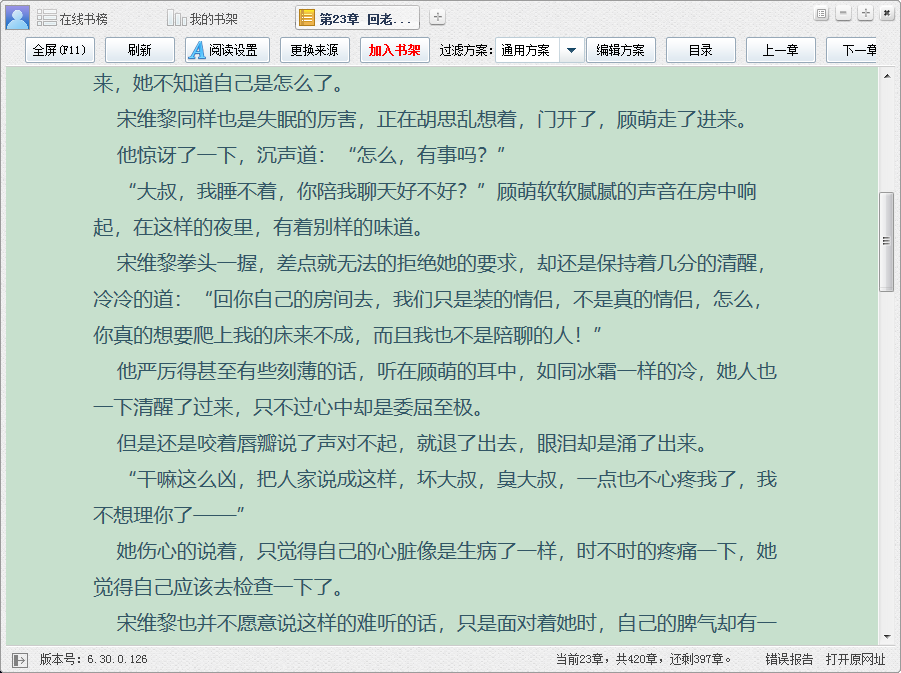Click the 全屏(F11) fullscreen button
This screenshot has width=901, height=673.
coord(59,50)
